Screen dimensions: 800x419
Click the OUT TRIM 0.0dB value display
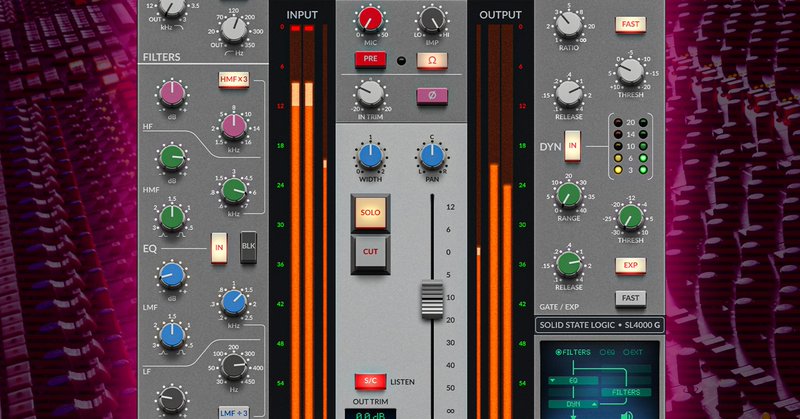pyautogui.click(x=370, y=414)
